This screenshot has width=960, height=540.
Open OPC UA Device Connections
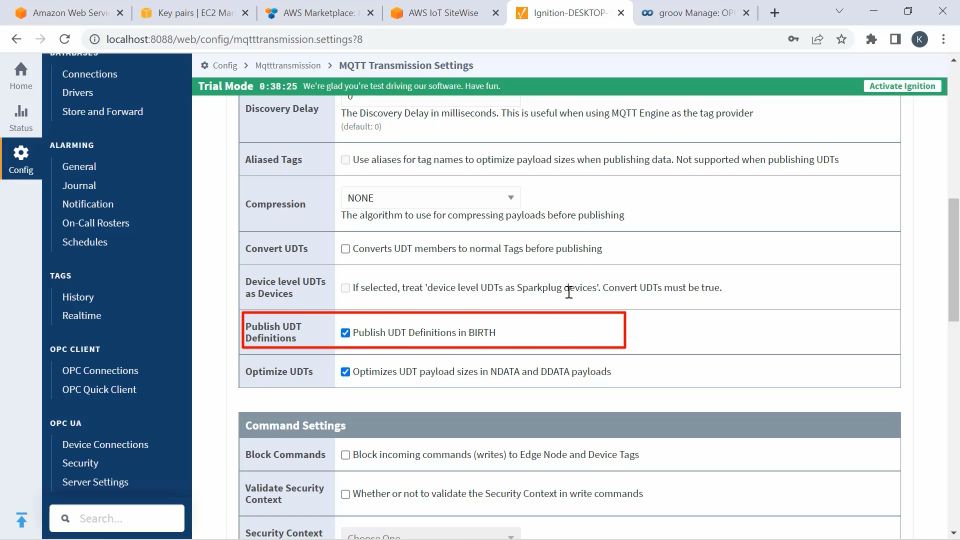point(105,444)
